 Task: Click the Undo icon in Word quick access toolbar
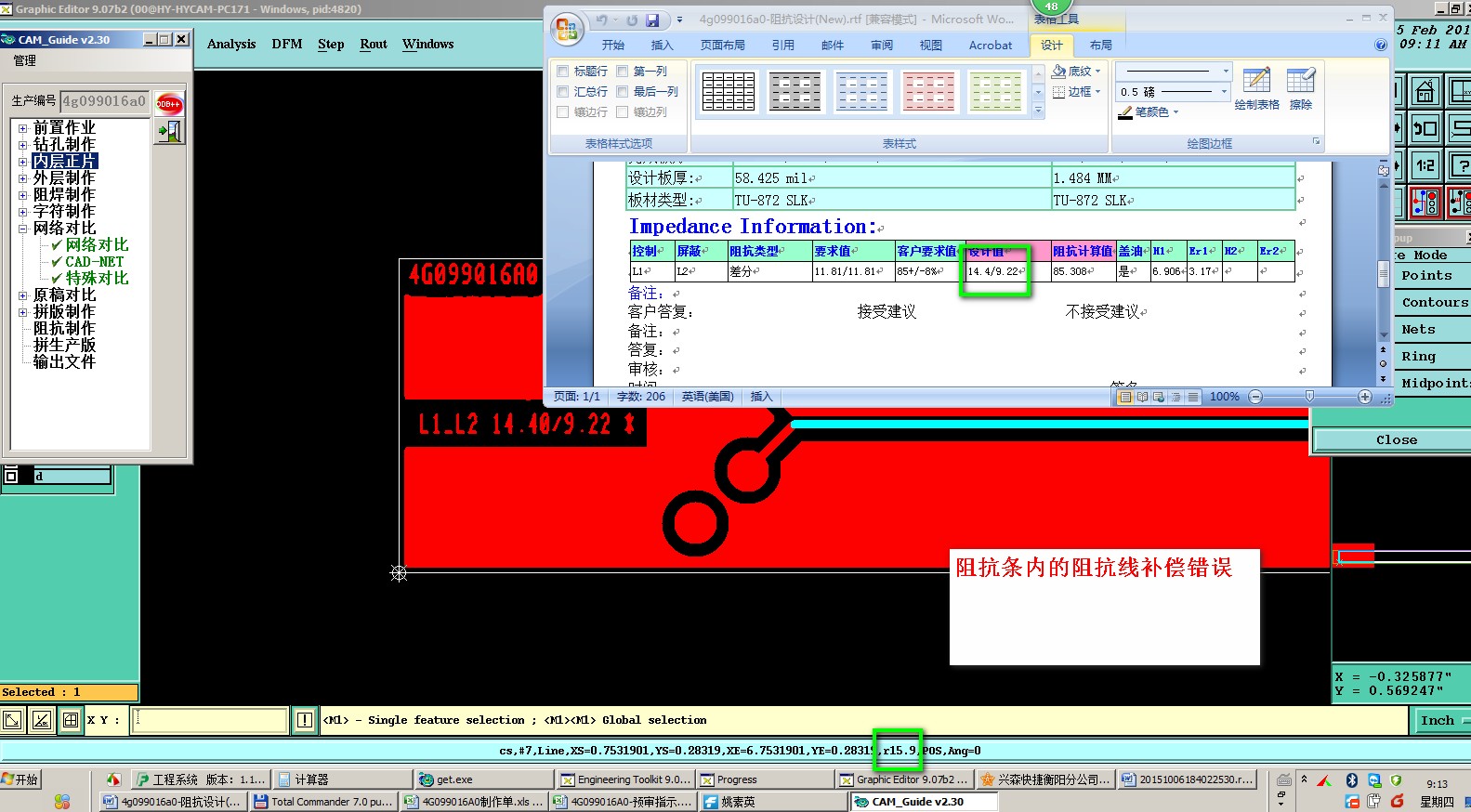pyautogui.click(x=601, y=20)
